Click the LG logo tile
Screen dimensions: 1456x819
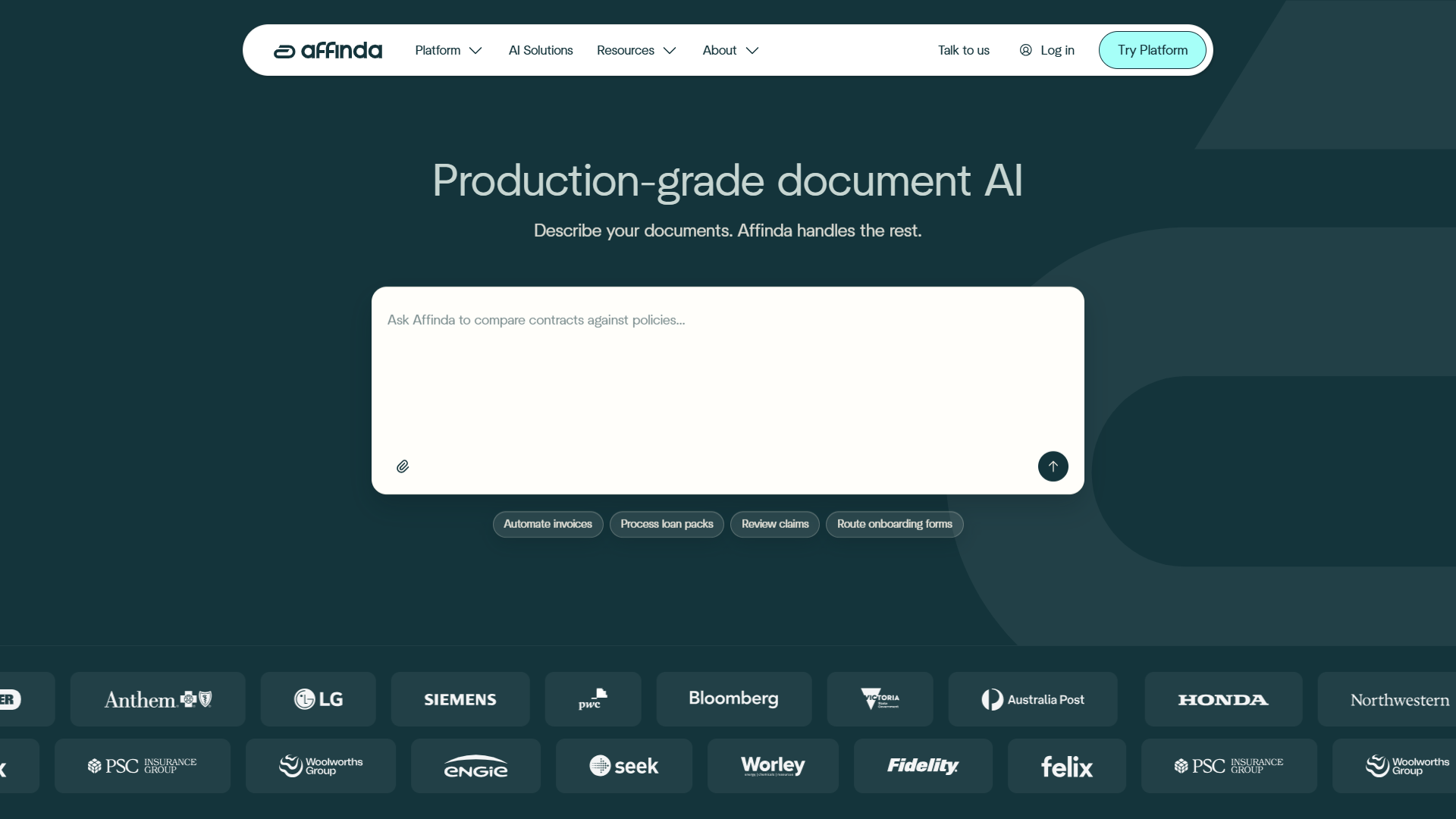(x=318, y=699)
